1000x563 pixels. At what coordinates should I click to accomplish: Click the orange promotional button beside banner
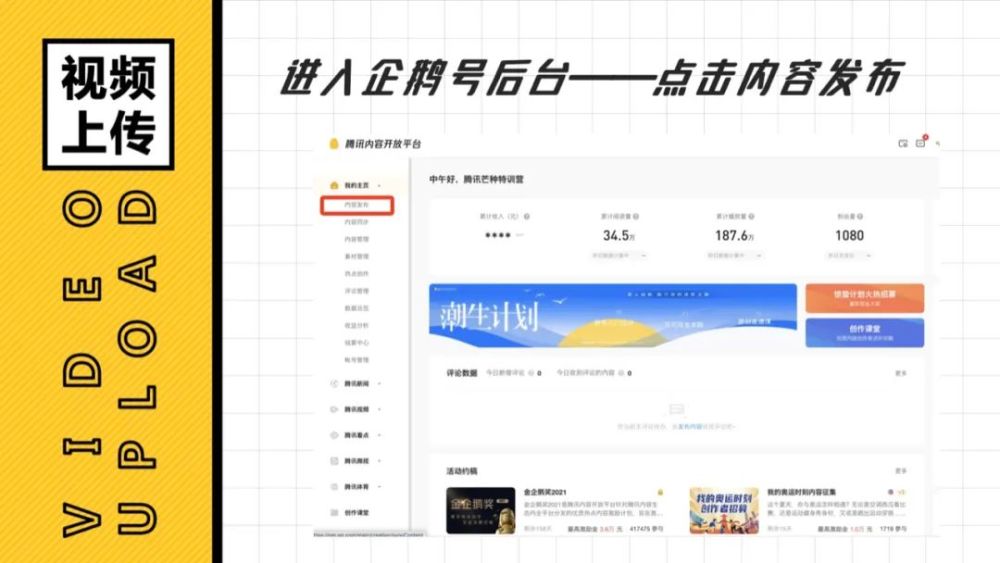[864, 298]
